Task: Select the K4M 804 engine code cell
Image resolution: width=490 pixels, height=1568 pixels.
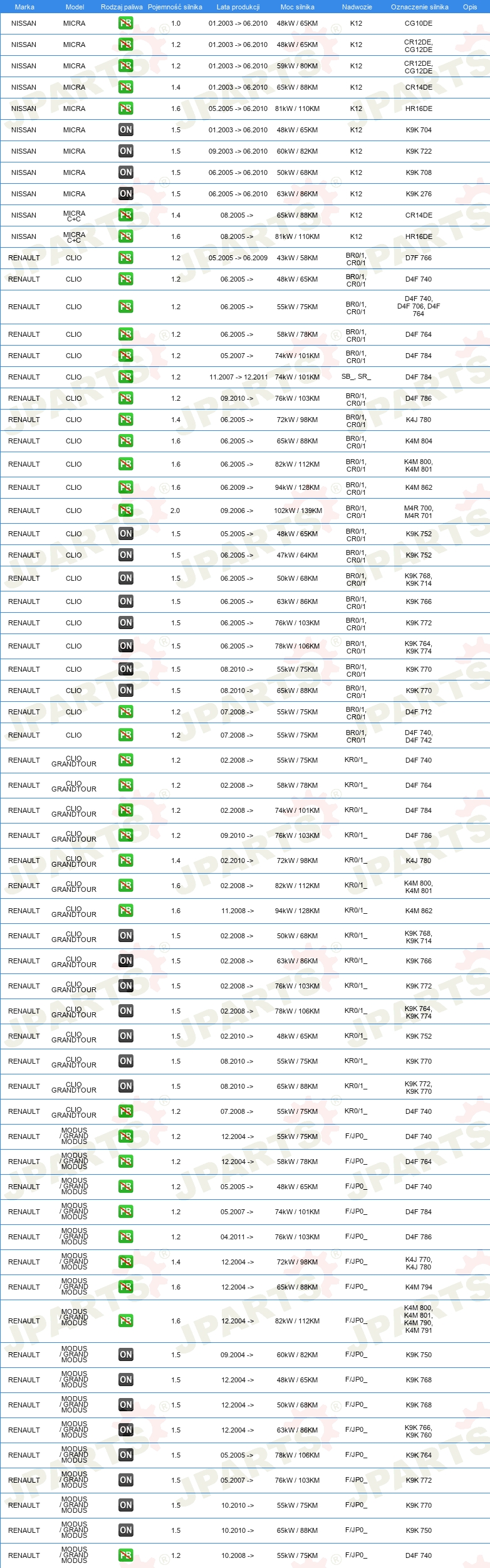Action: (x=419, y=441)
